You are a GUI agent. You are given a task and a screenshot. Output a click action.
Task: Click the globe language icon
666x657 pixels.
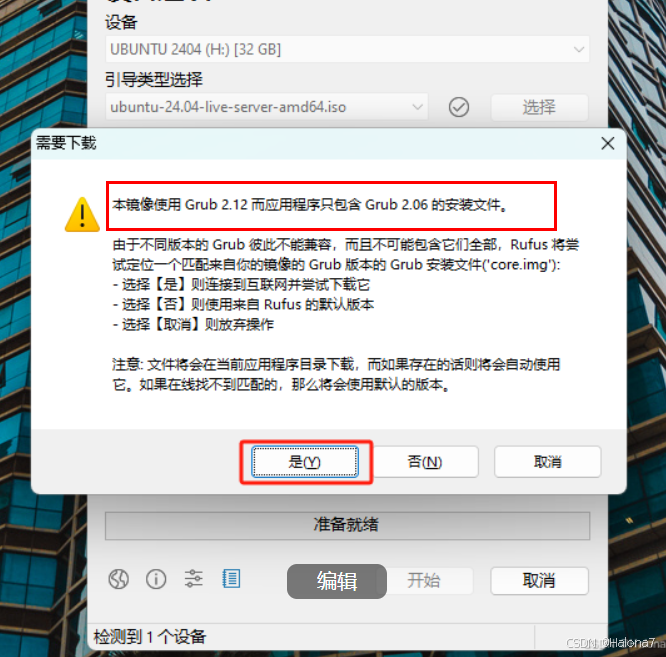click(x=119, y=579)
